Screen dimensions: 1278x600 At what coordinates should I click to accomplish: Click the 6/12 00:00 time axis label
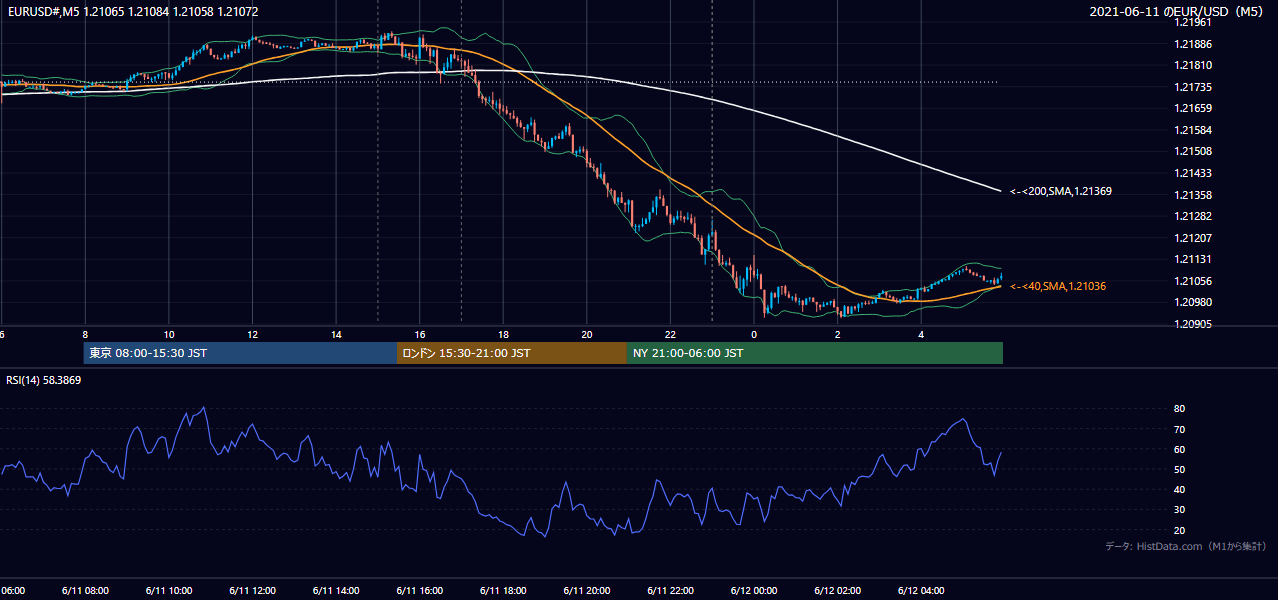point(754,590)
